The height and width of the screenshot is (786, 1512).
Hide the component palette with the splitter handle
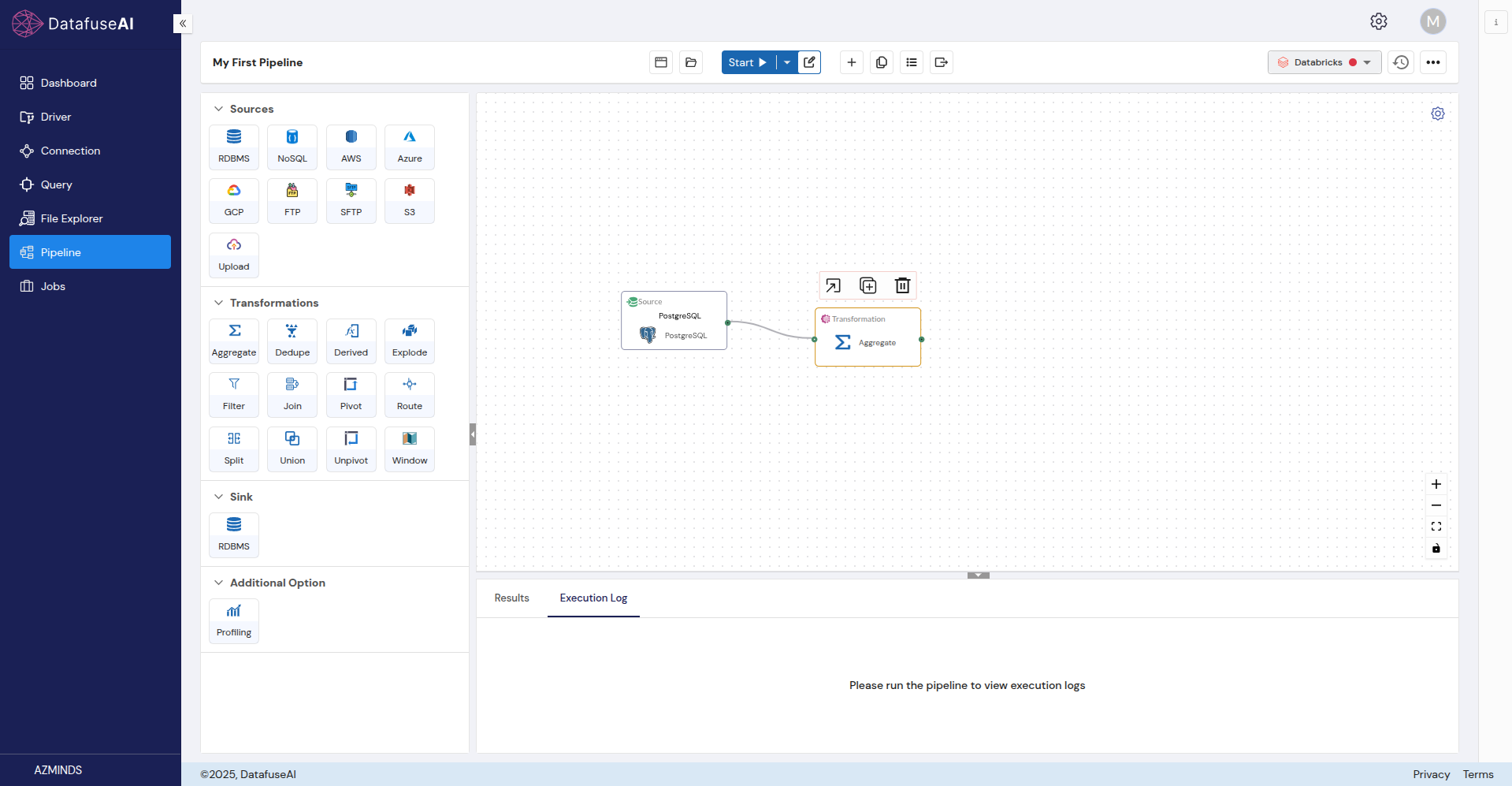point(473,434)
